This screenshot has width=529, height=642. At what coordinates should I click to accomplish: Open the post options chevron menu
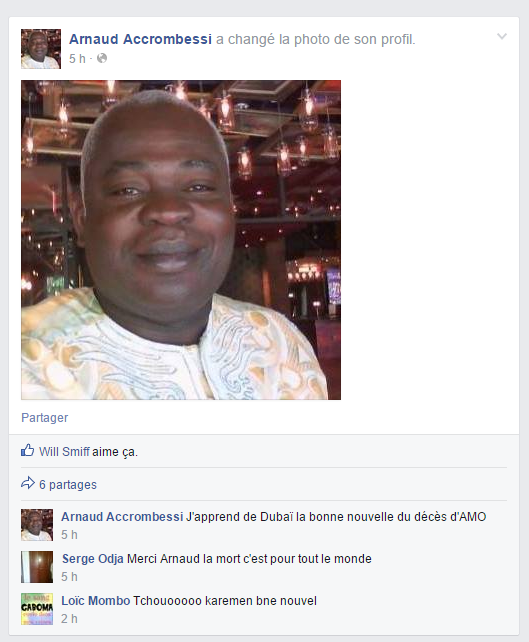point(502,37)
